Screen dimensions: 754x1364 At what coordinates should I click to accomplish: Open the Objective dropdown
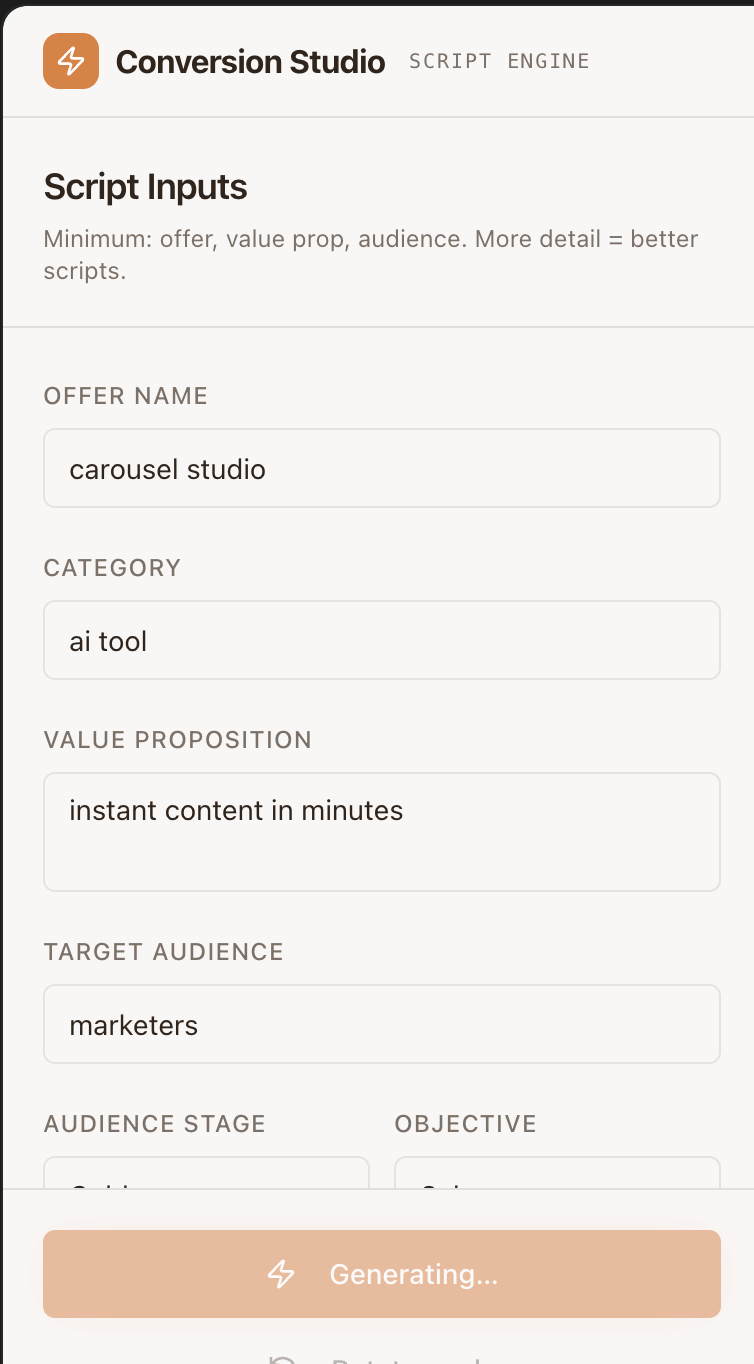557,1174
